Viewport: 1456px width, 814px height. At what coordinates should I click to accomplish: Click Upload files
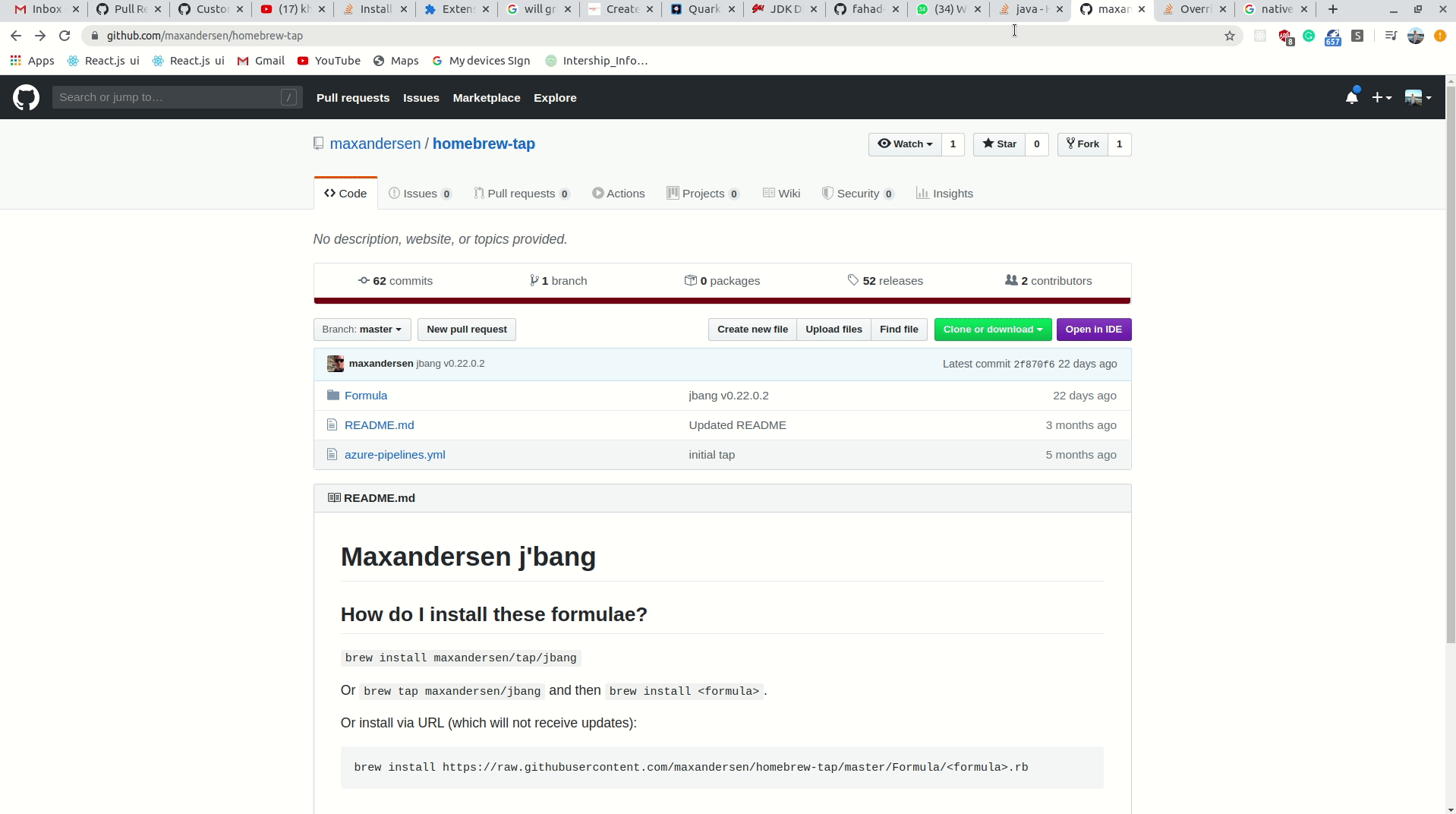click(x=834, y=330)
